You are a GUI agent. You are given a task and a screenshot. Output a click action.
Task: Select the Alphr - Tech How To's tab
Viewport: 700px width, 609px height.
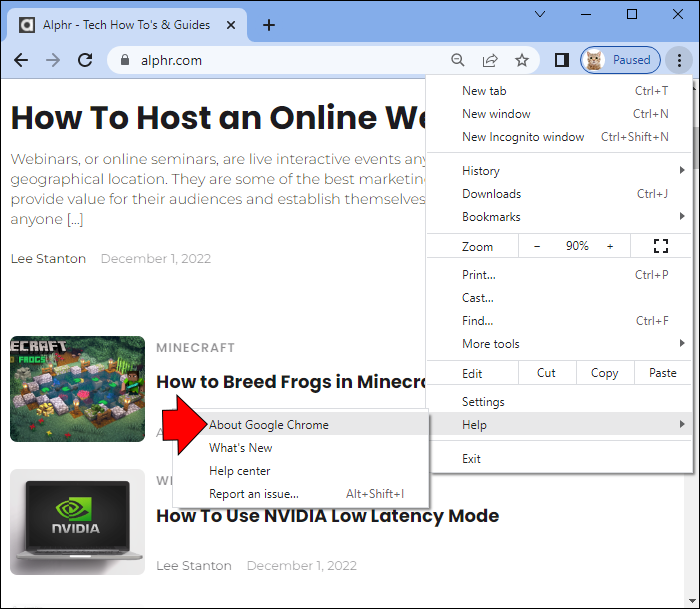(x=127, y=25)
